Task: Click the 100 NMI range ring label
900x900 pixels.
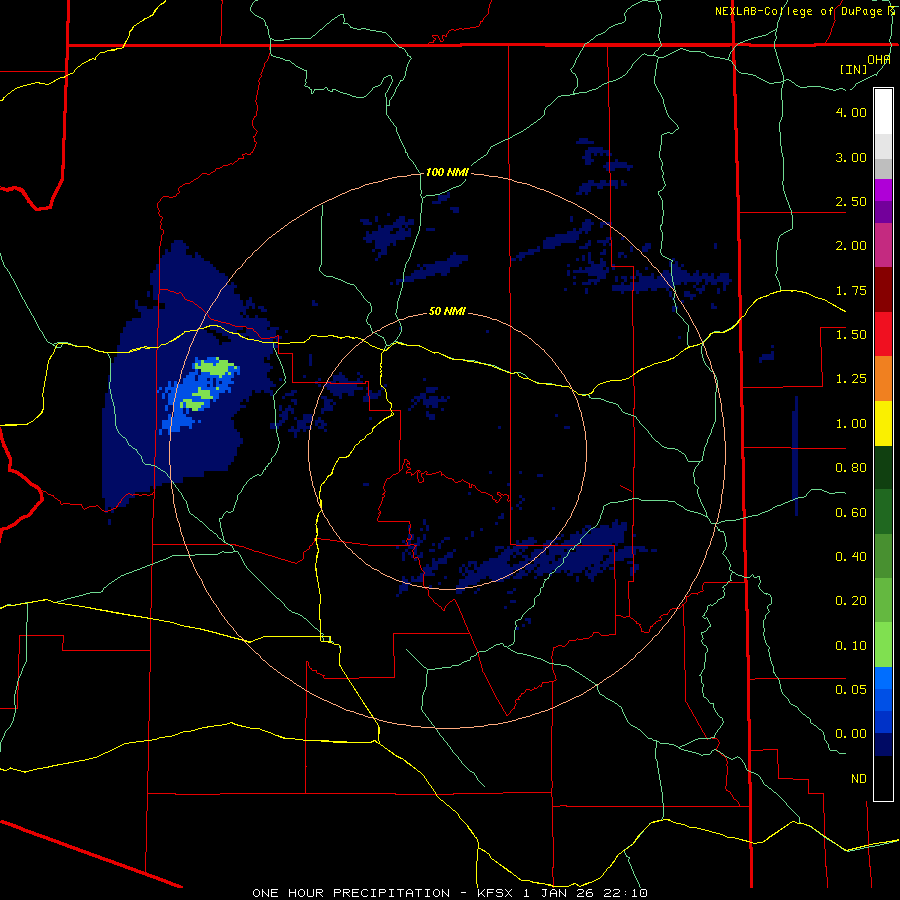Action: pos(447,172)
